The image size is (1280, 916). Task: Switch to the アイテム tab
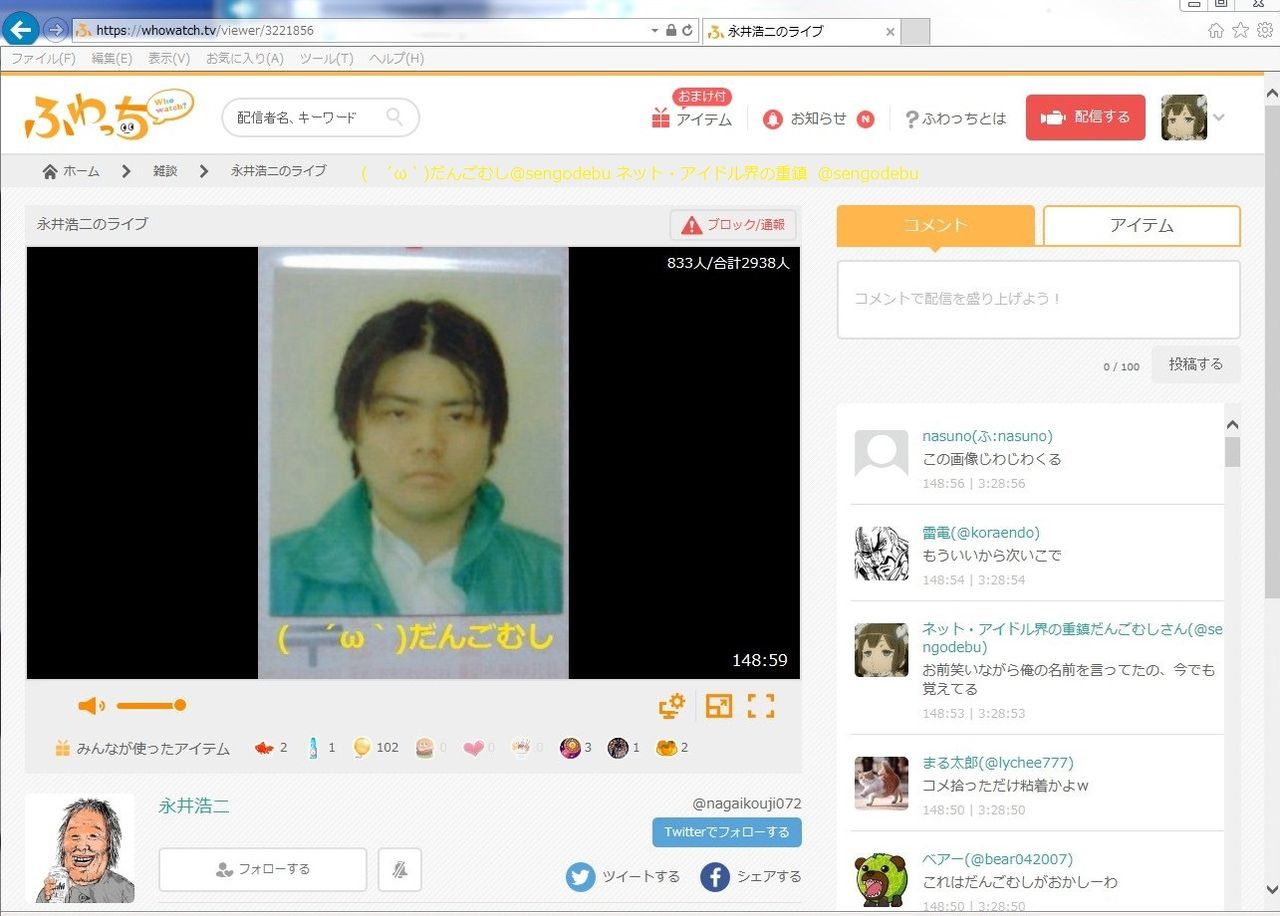click(1141, 226)
